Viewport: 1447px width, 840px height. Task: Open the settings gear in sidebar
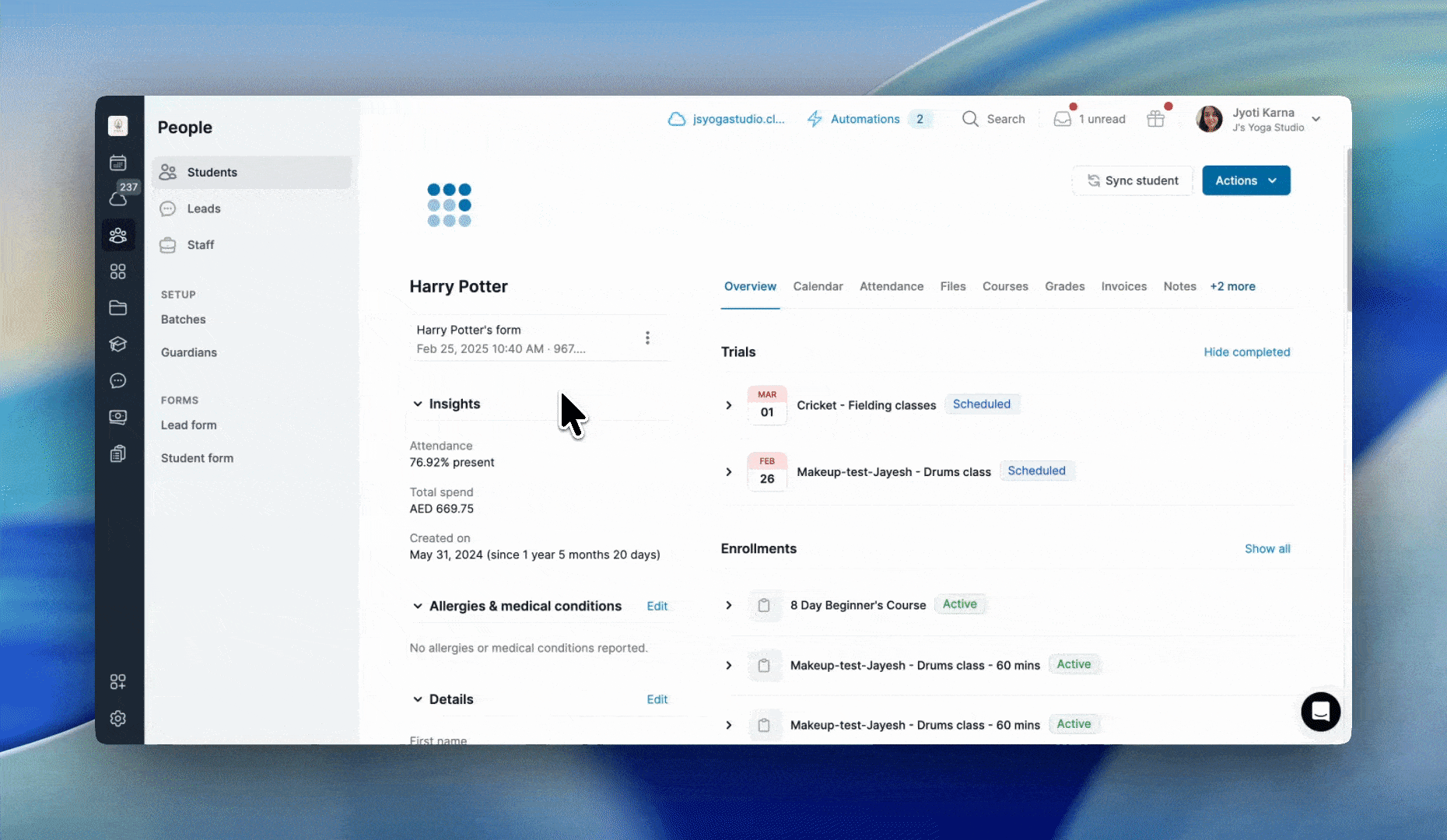tap(118, 719)
